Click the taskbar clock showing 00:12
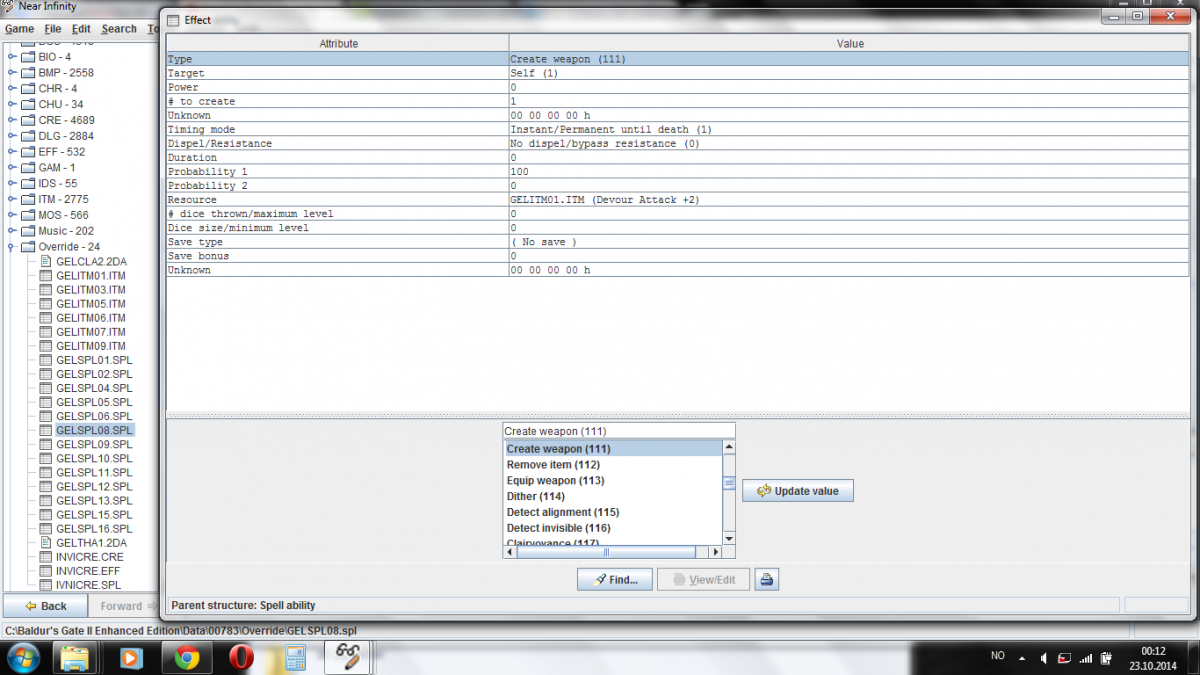Viewport: 1200px width, 675px height. 1152,651
